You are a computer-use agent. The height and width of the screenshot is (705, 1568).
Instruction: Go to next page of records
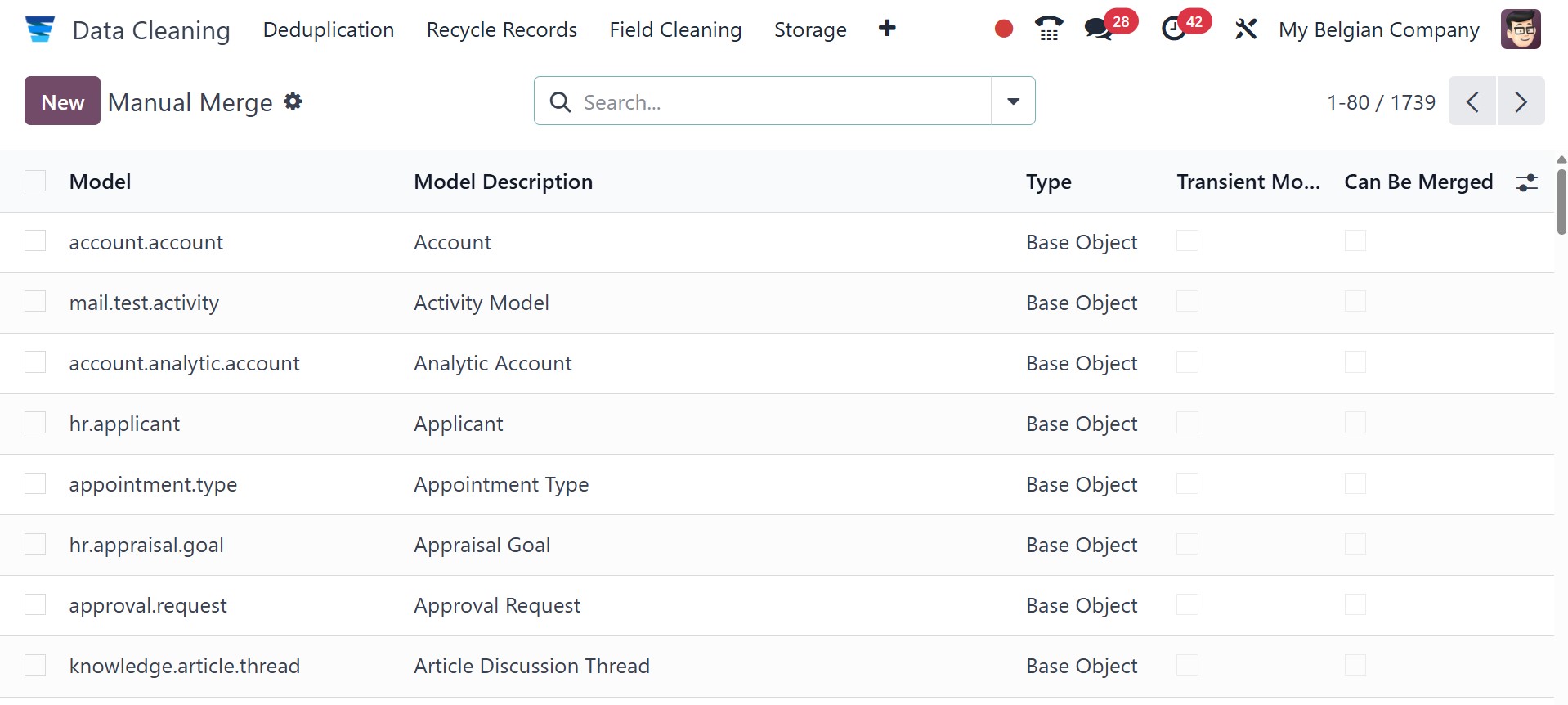tap(1521, 101)
